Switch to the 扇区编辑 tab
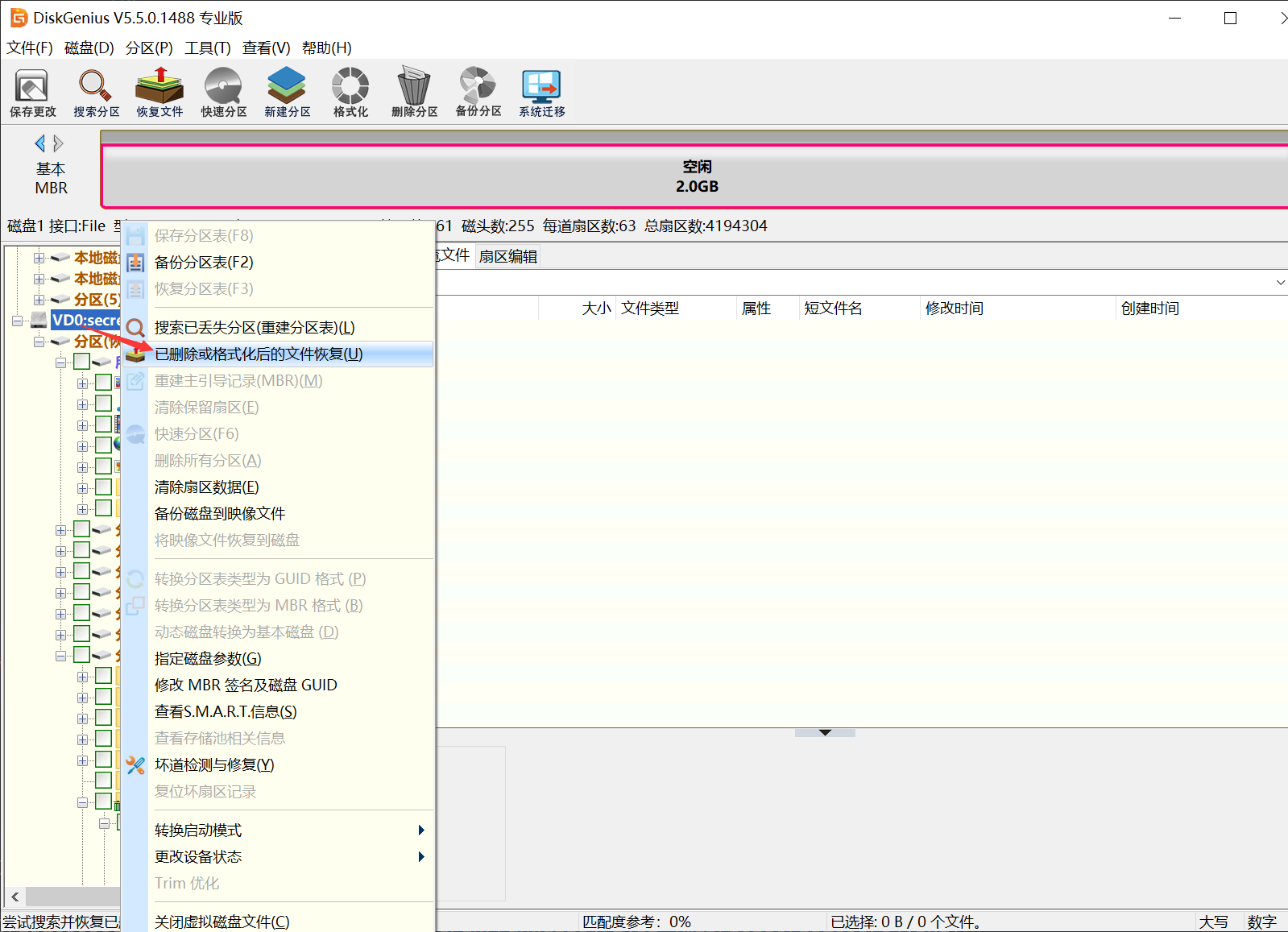 [507, 257]
